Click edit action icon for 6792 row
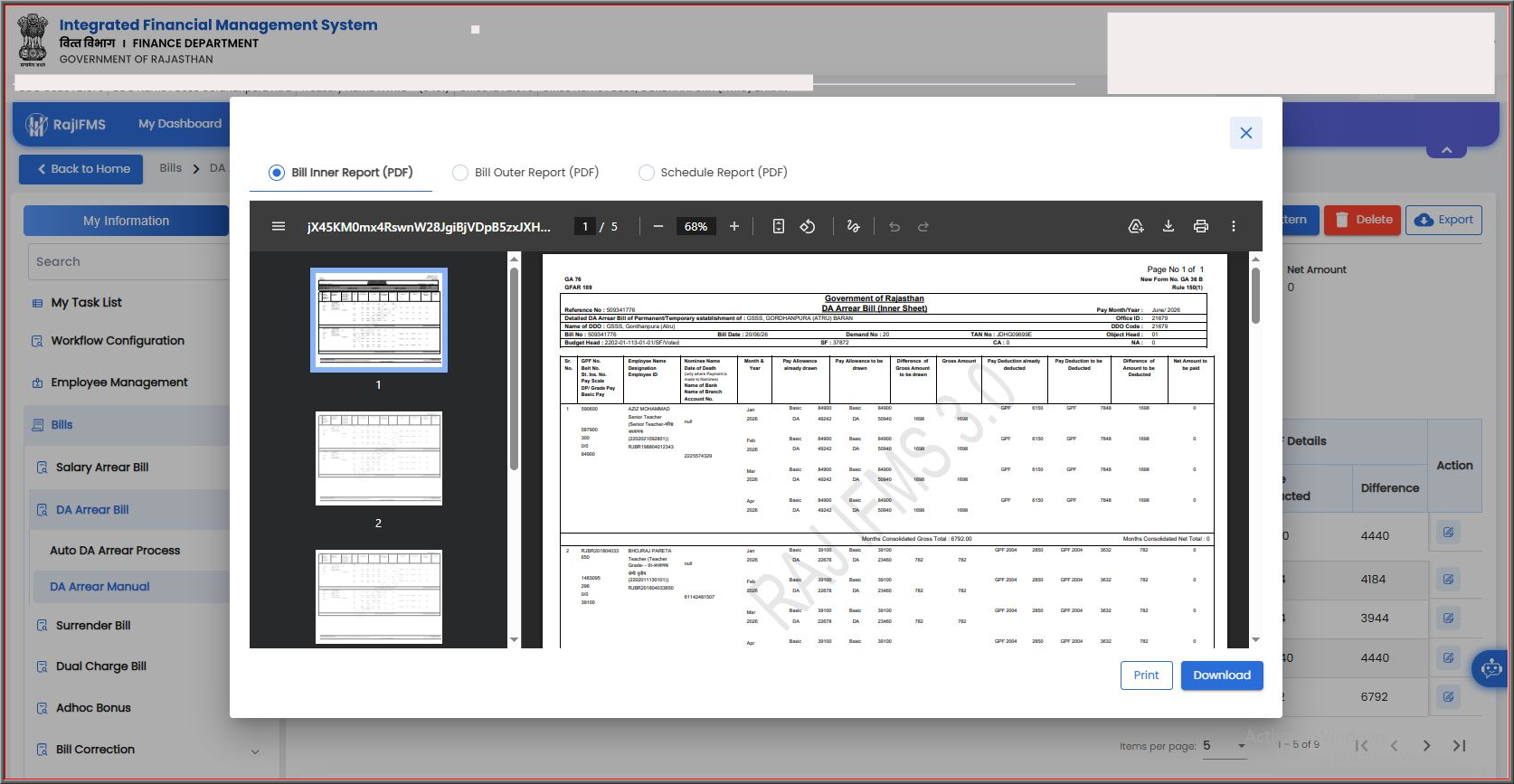This screenshot has width=1514, height=784. [x=1448, y=697]
